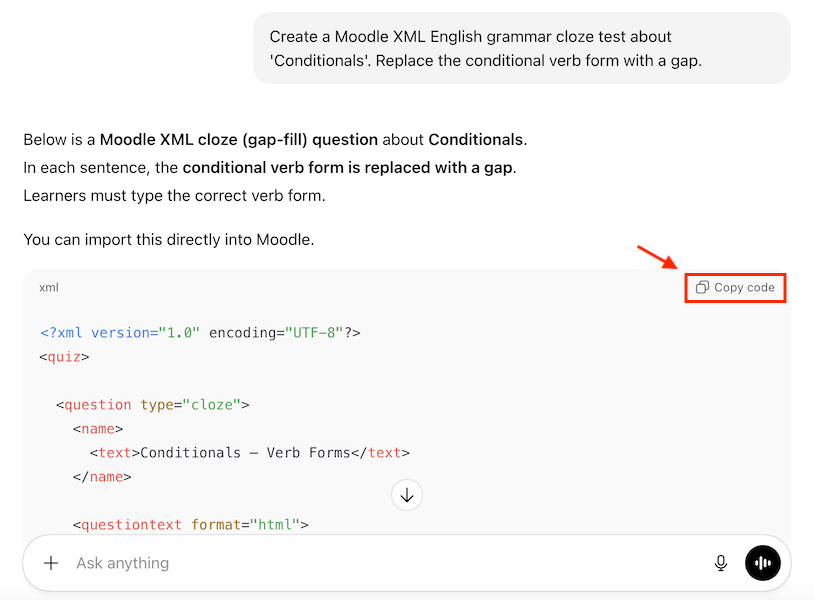Start dictation with the microphone icon

pos(721,563)
